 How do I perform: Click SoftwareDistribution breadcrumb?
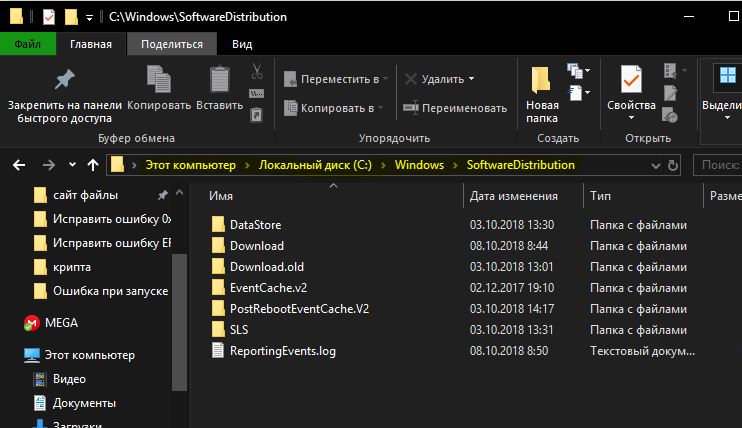coord(521,165)
